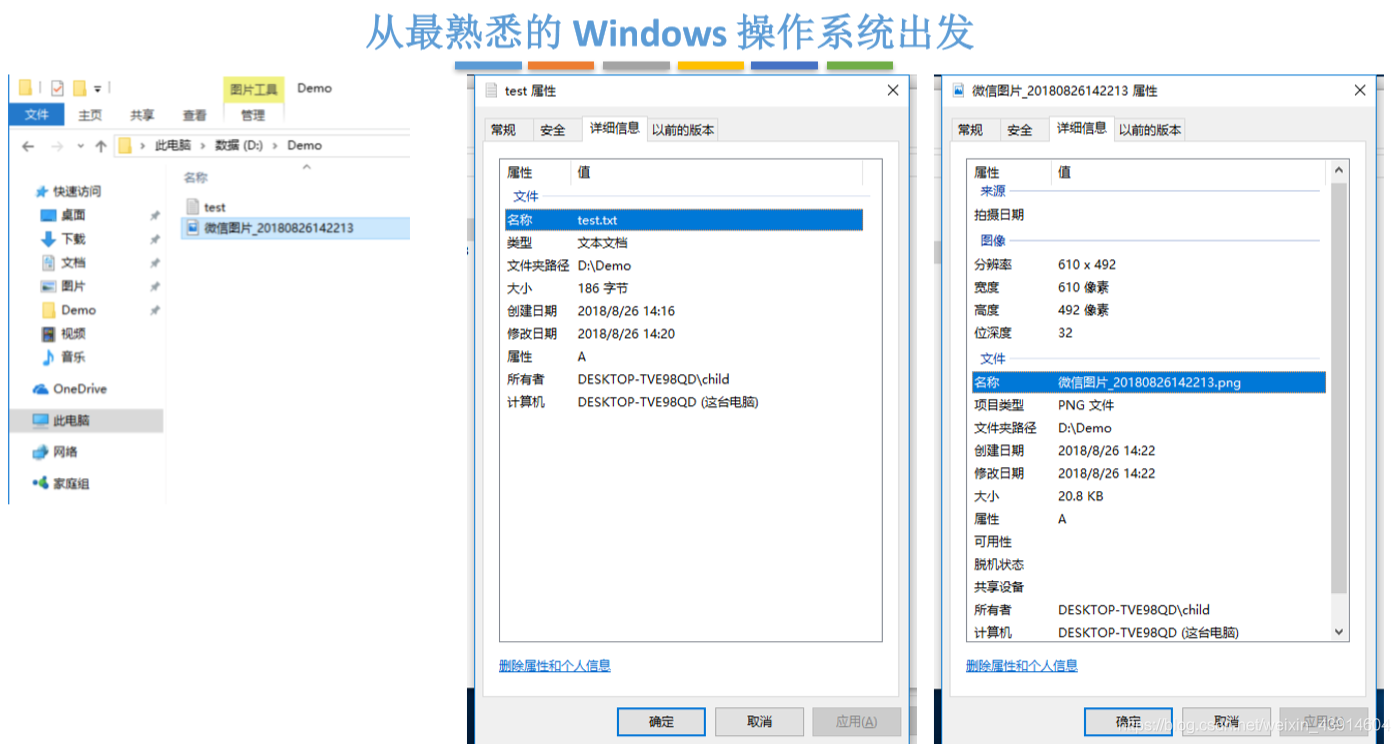1400x744 pixels.
Task: Collapse the sort arrow above 名称 column
Action: (306, 167)
